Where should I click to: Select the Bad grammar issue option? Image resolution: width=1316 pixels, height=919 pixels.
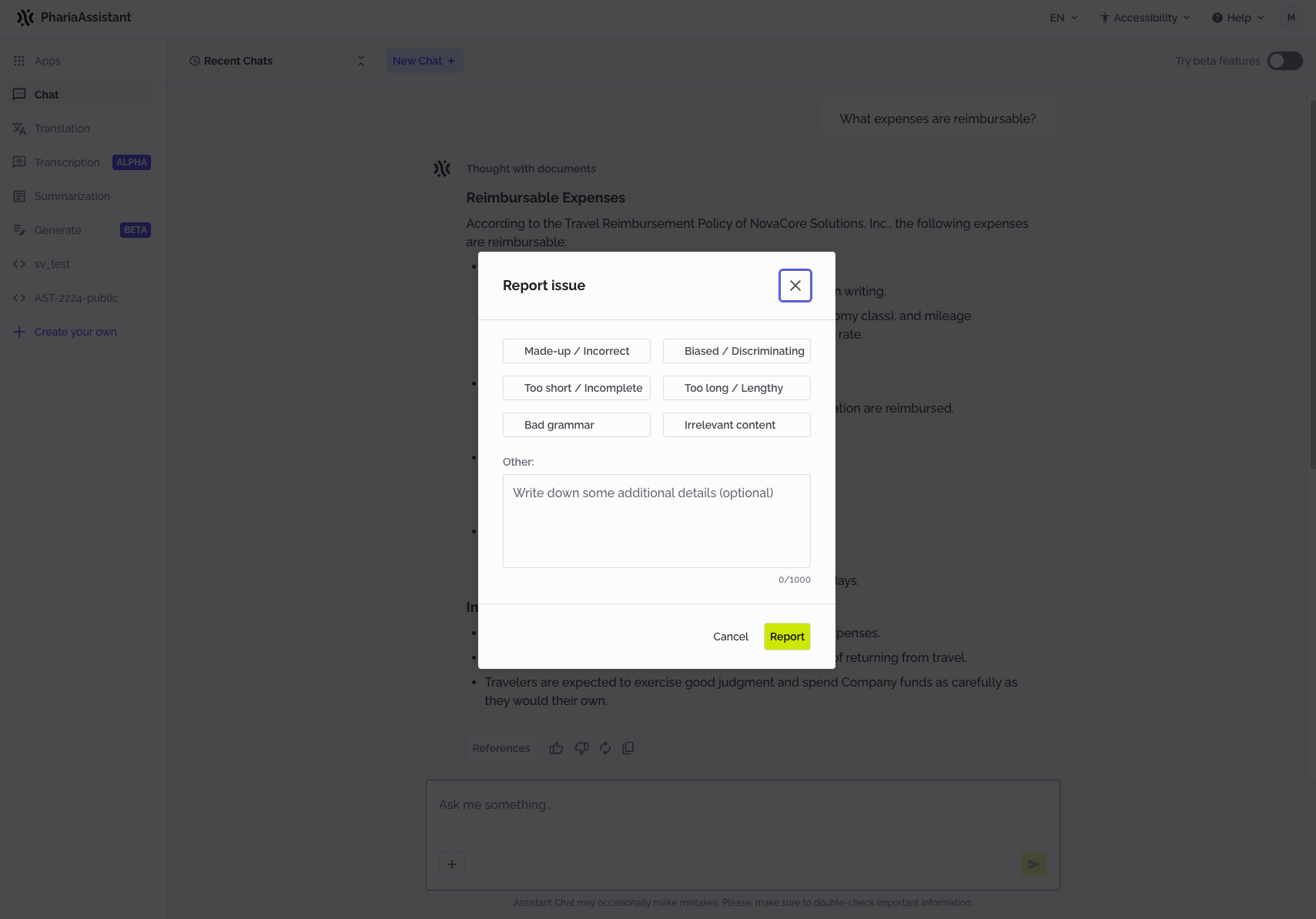tap(576, 424)
